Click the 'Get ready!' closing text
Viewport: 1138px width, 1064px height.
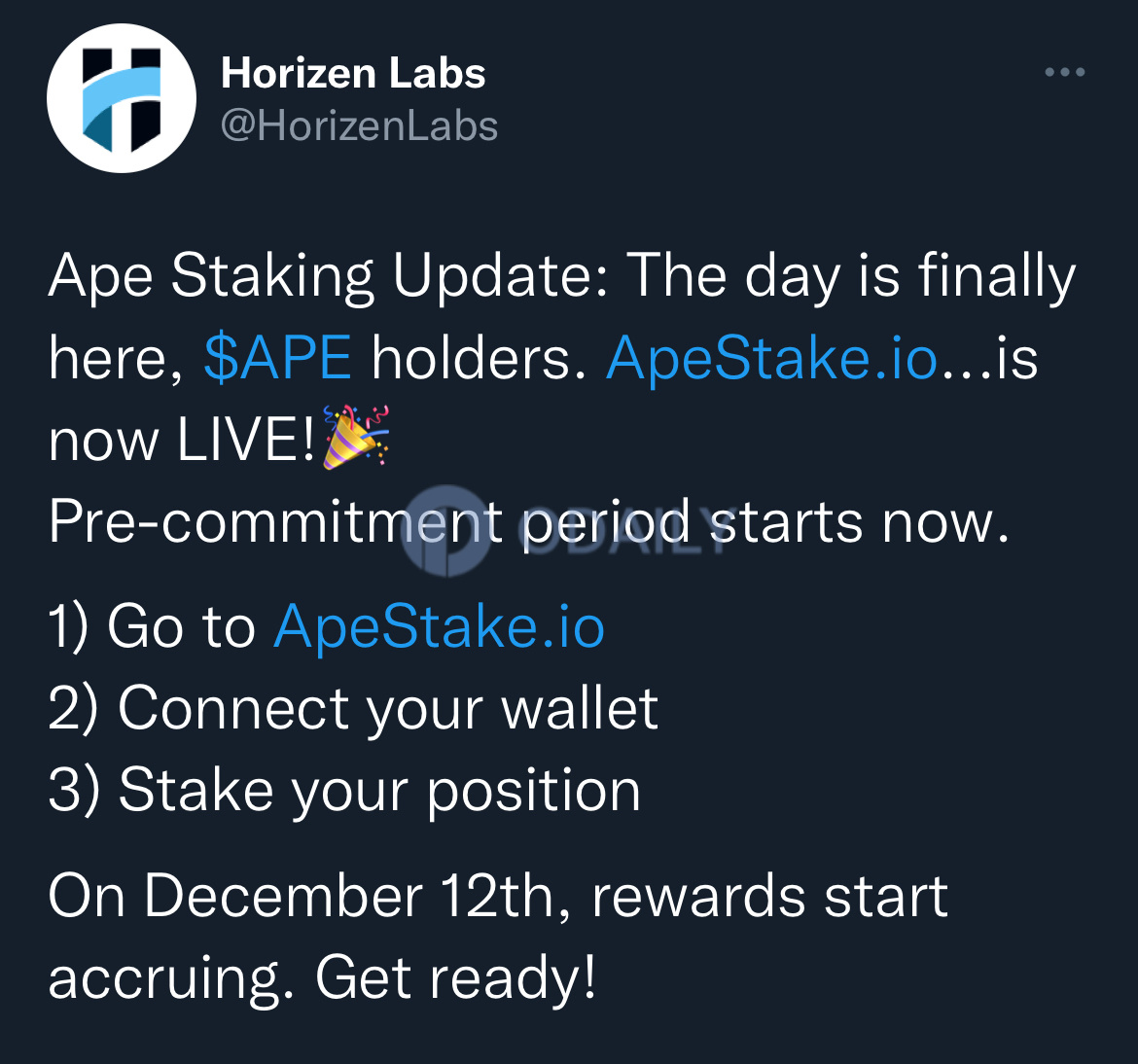(456, 978)
